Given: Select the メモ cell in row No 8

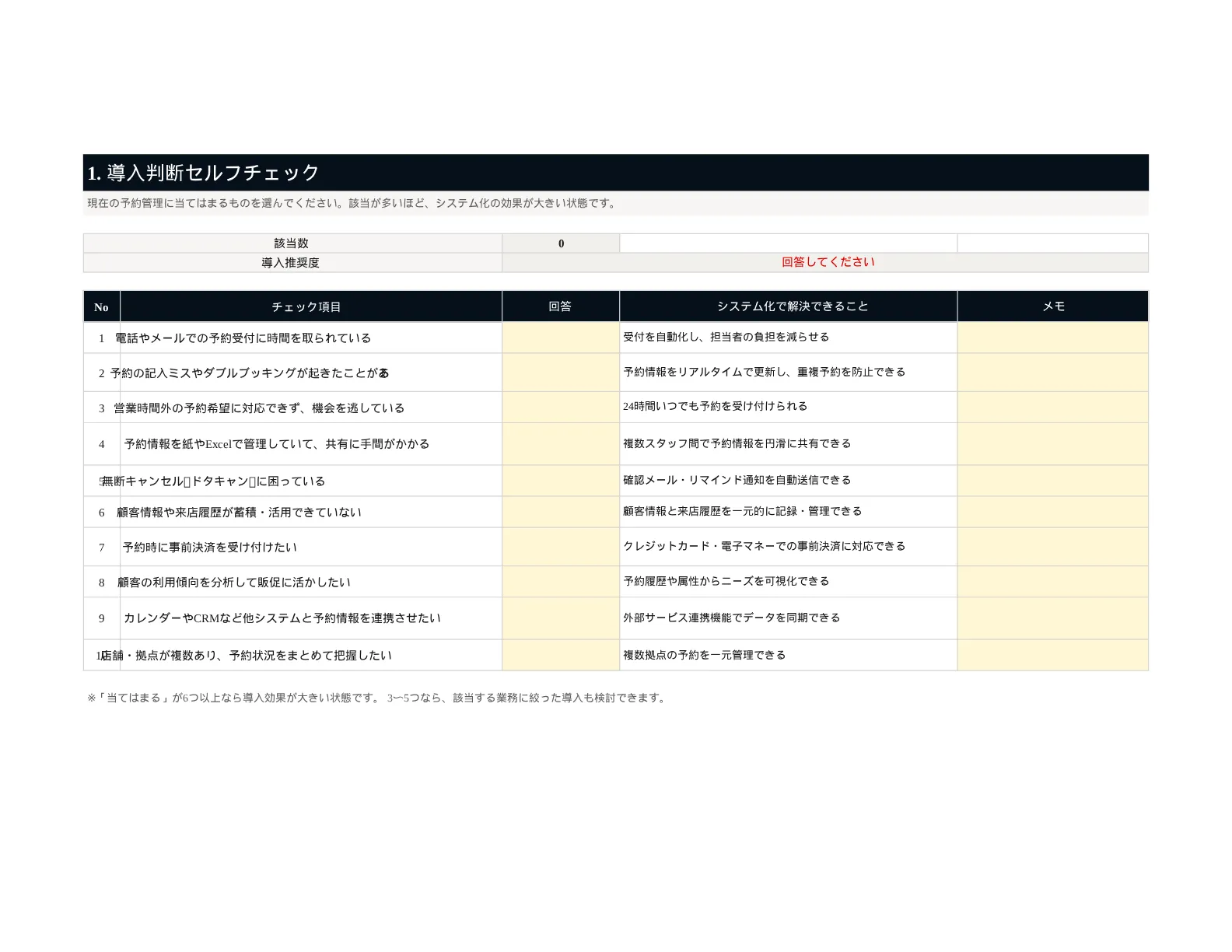Looking at the screenshot, I should [1053, 582].
